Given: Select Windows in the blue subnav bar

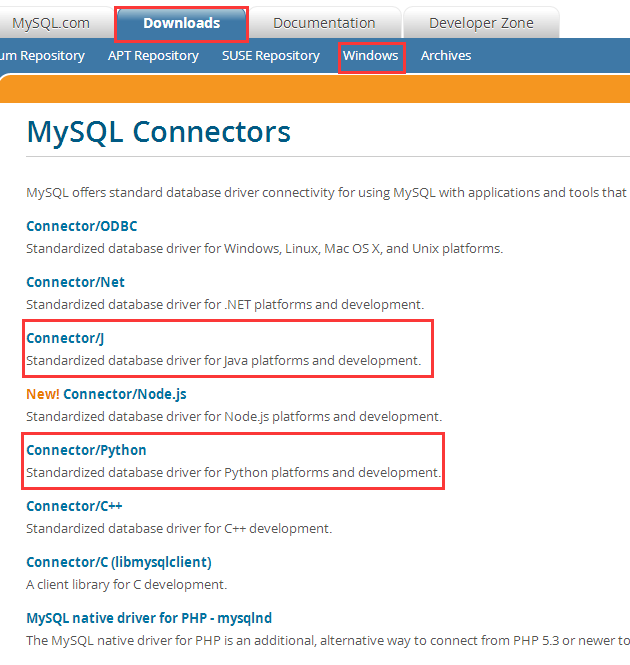Looking at the screenshot, I should coord(371,56).
